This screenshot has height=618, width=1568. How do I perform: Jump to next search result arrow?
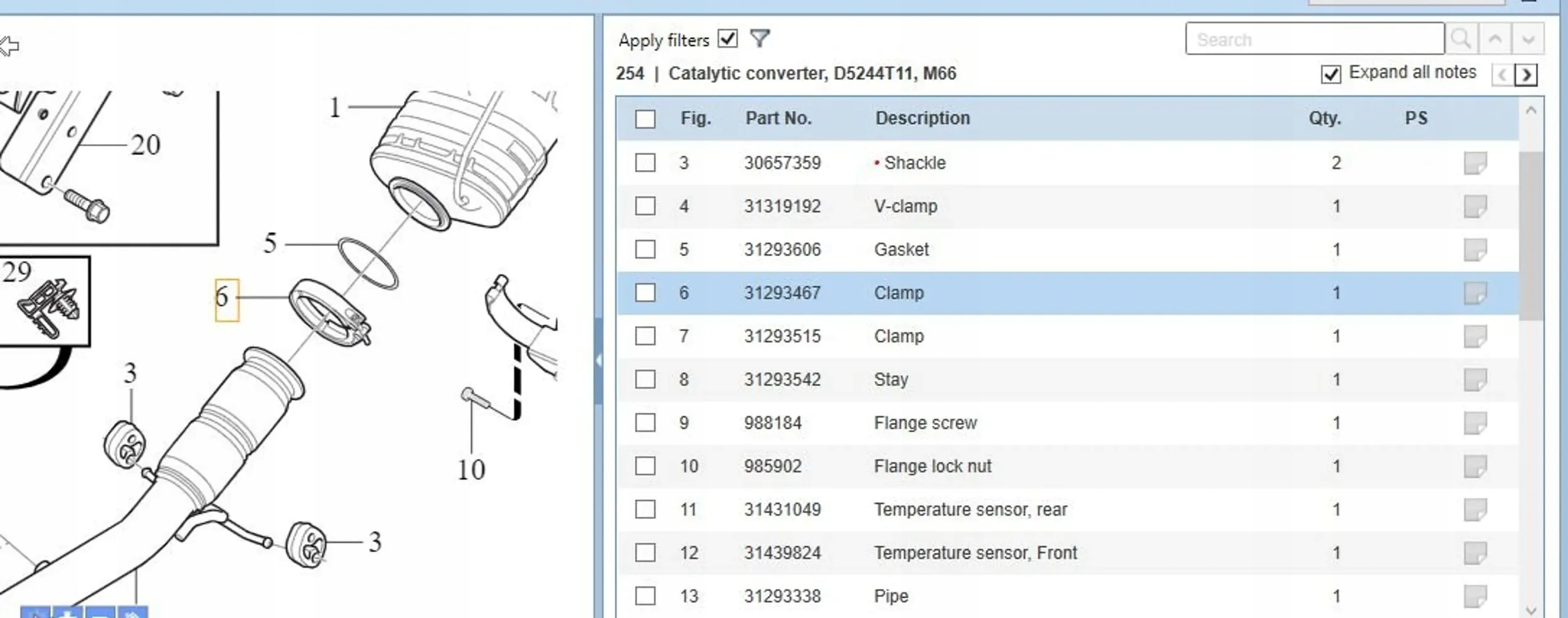point(1528,39)
